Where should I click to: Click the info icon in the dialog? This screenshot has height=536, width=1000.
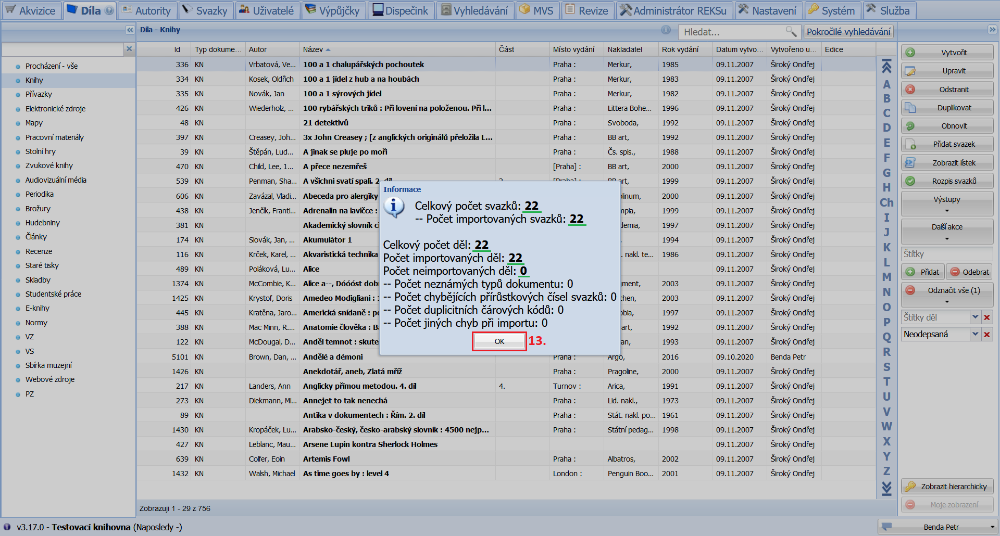(x=395, y=206)
